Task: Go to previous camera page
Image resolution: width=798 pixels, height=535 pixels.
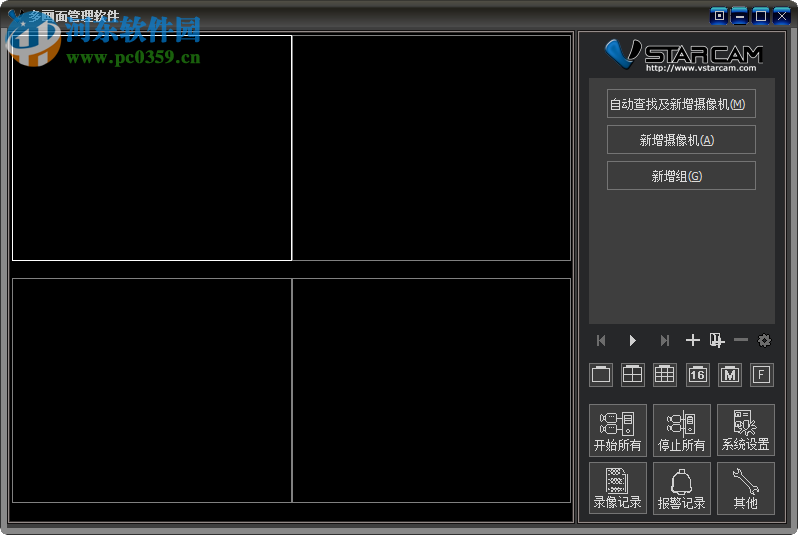Action: 601,341
